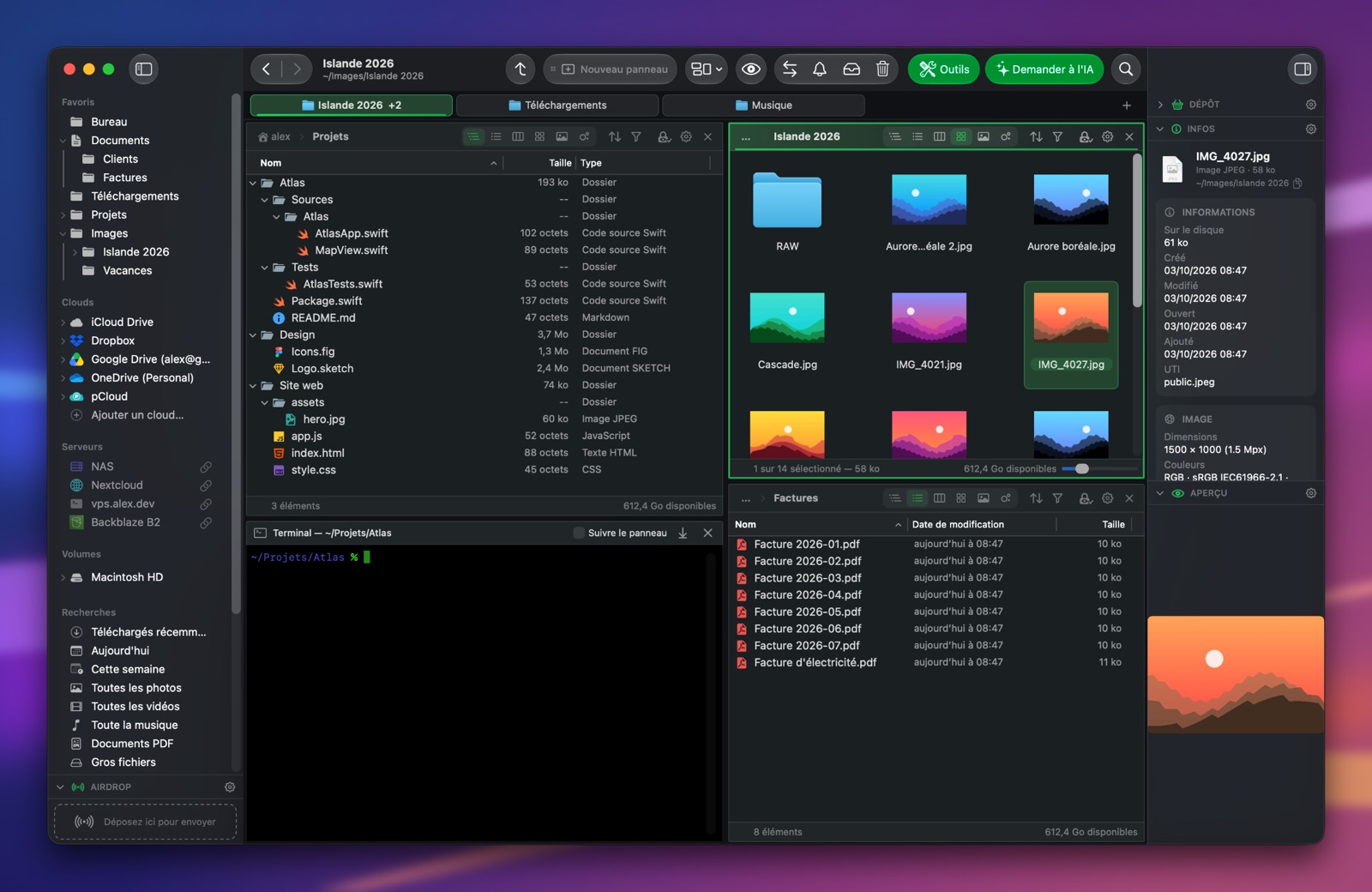Enable Suivre le panneau checkbox
The image size is (1372, 892).
click(x=579, y=533)
